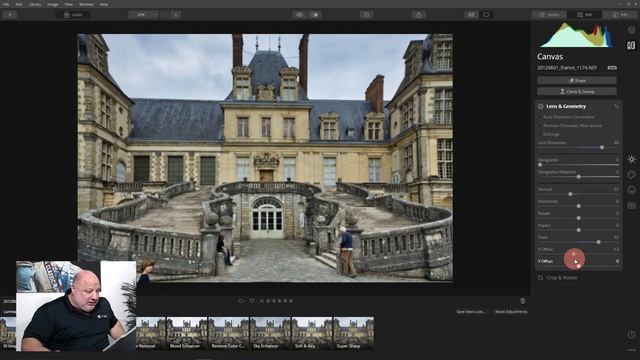Click the Clone & Stamp button
This screenshot has width=640, height=360.
pos(577,91)
